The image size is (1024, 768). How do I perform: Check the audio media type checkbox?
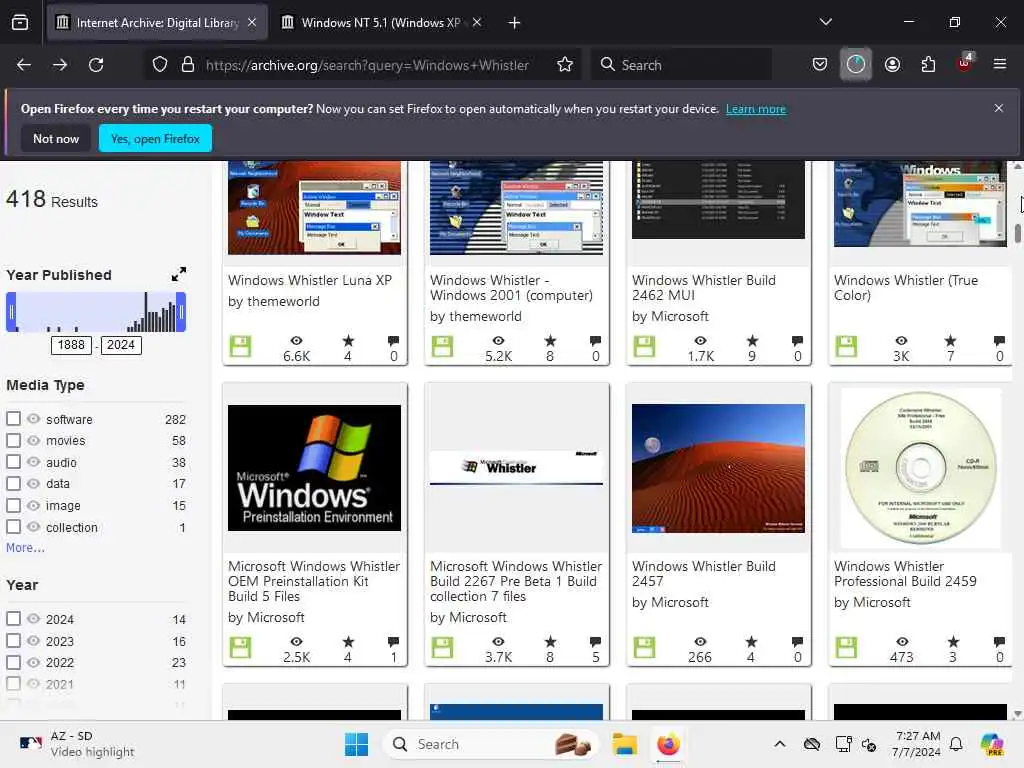pos(13,462)
